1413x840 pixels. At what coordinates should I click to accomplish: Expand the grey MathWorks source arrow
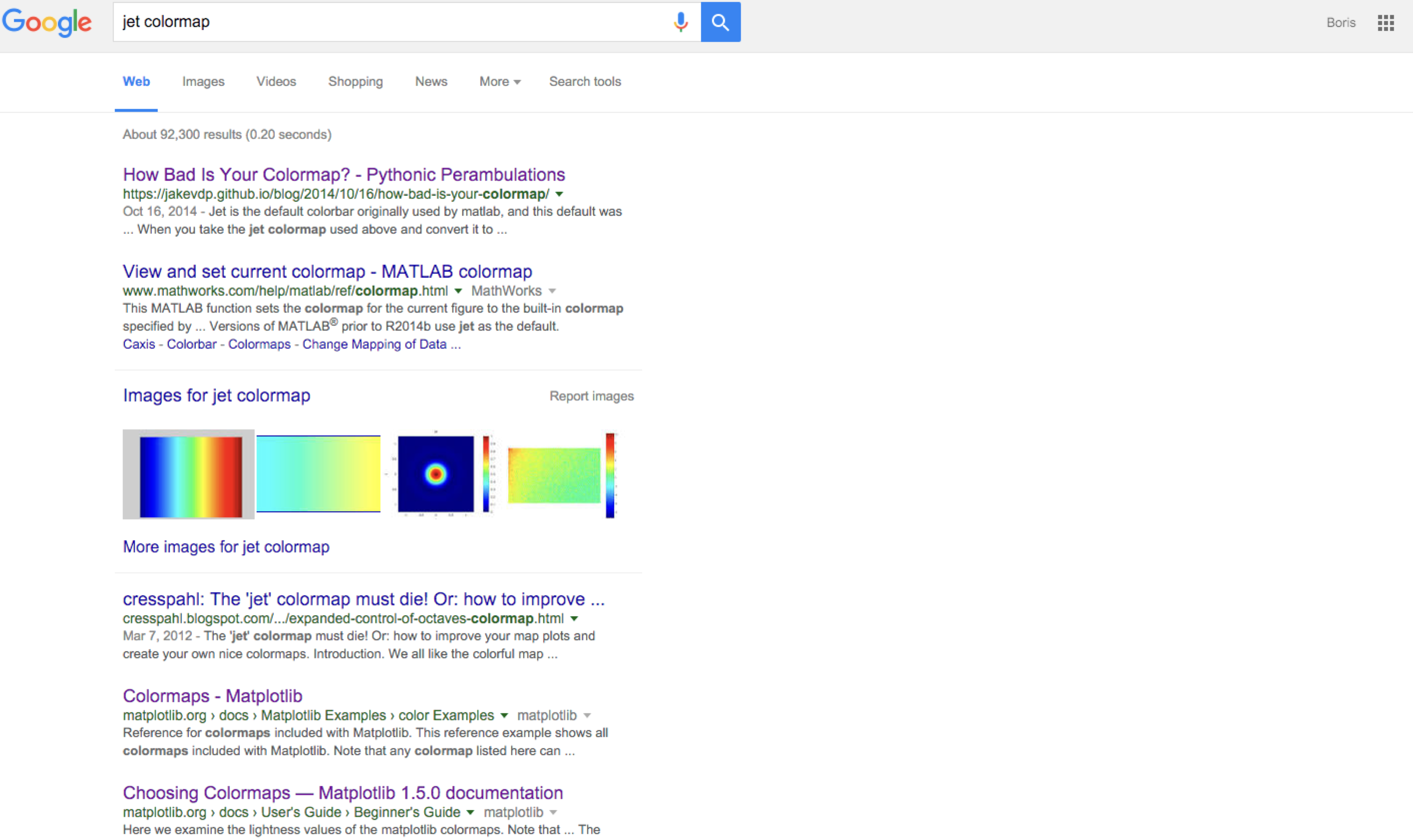tap(552, 291)
